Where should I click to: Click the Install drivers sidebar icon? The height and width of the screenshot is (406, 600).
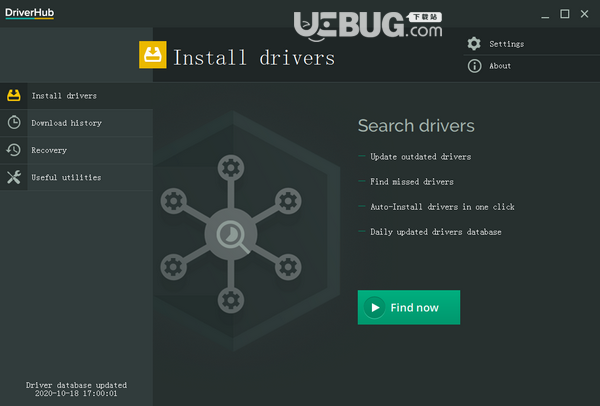[14, 95]
